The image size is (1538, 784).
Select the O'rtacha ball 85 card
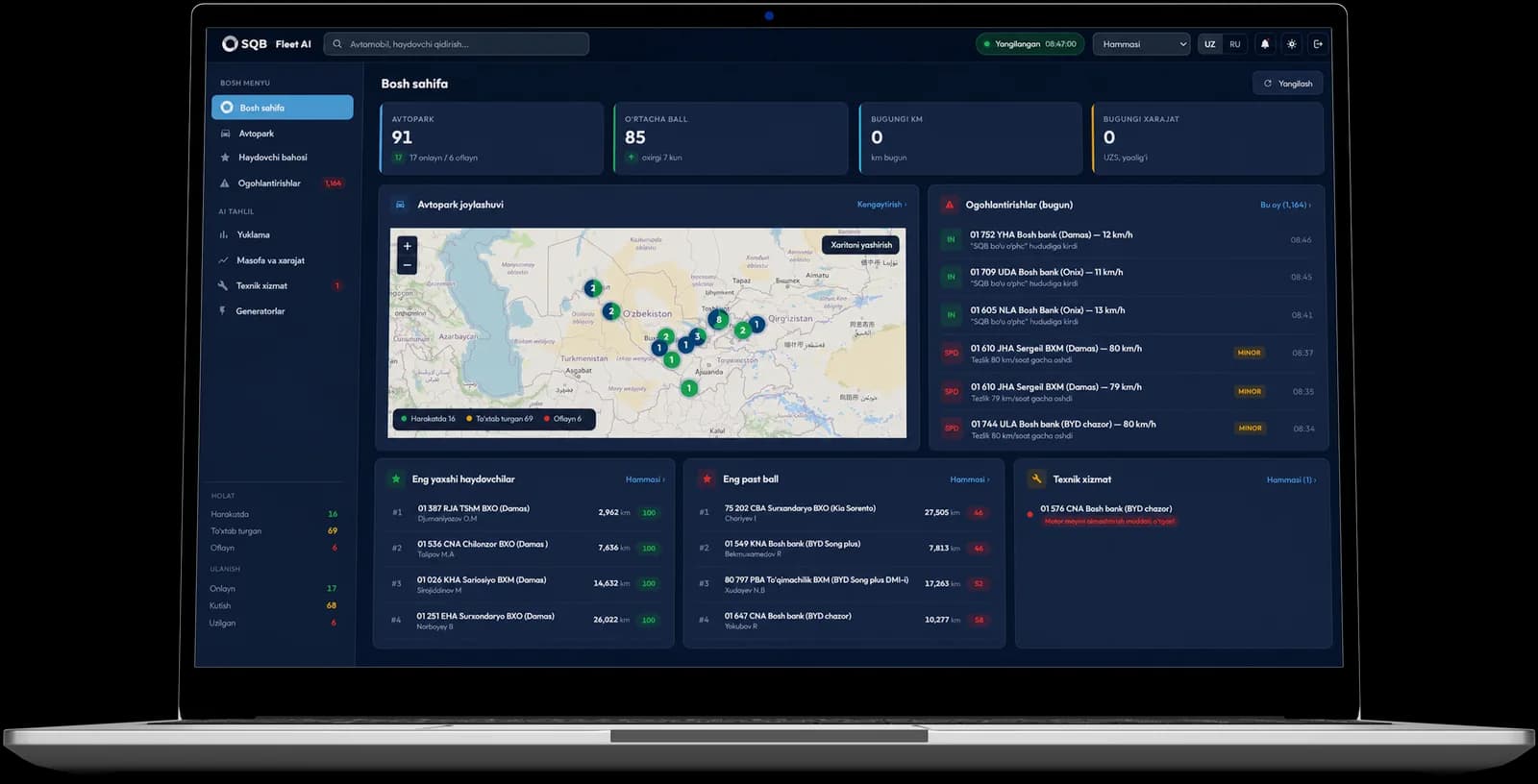(731, 138)
